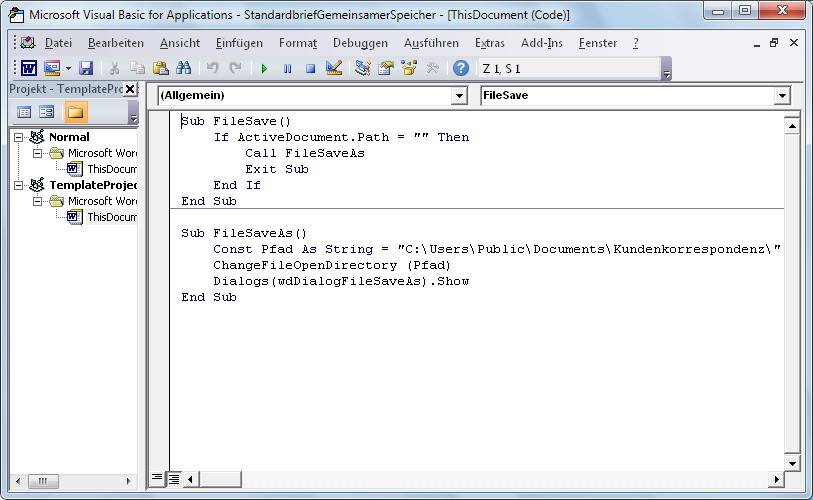Close the Project Explorer panel
Image resolution: width=813 pixels, height=500 pixels.
point(130,89)
